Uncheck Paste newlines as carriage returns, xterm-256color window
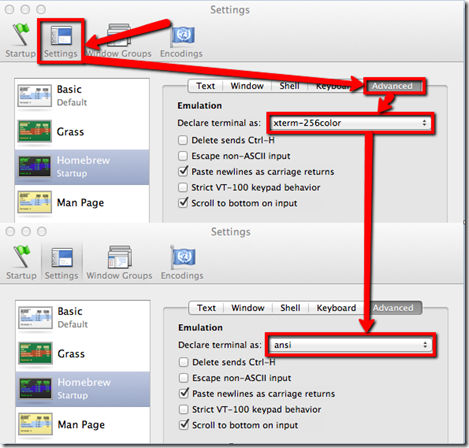The image size is (469, 448). click(183, 171)
